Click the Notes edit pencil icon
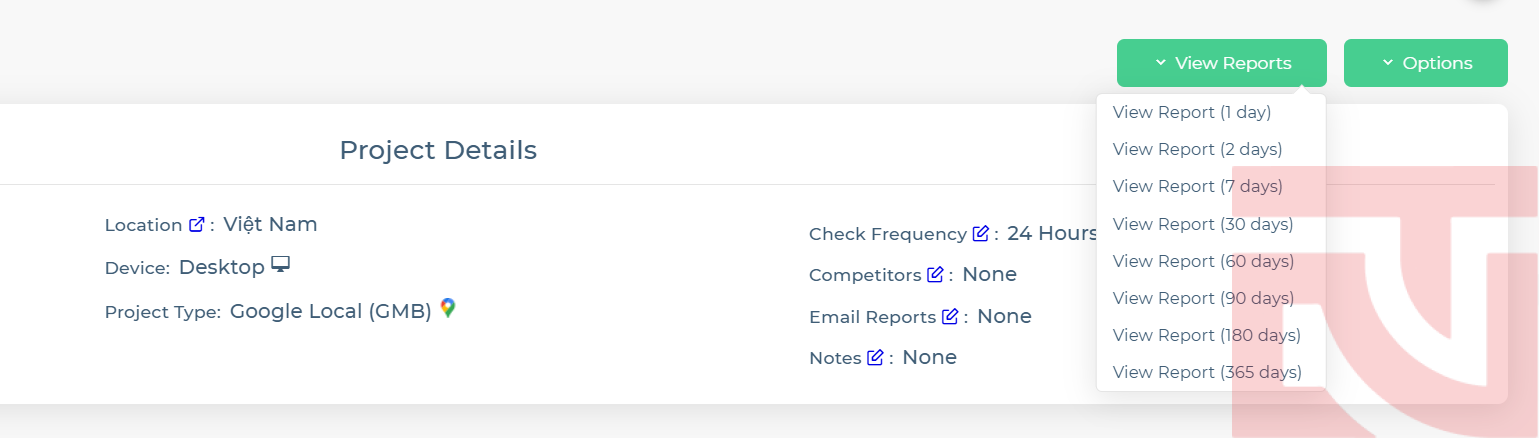The height and width of the screenshot is (438, 1539). pyautogui.click(x=875, y=357)
